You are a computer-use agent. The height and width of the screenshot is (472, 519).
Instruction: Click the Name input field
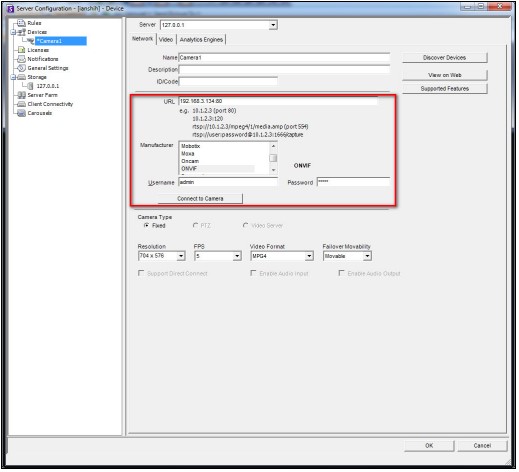pyautogui.click(x=284, y=58)
